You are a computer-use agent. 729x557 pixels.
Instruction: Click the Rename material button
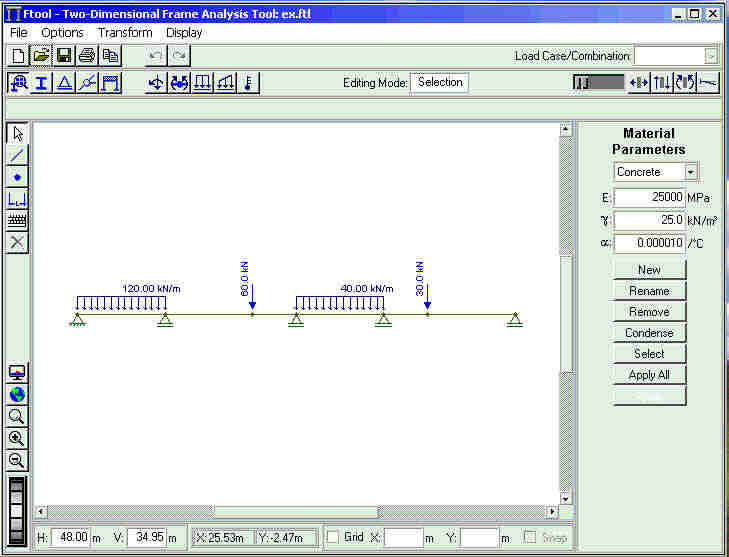(x=649, y=291)
